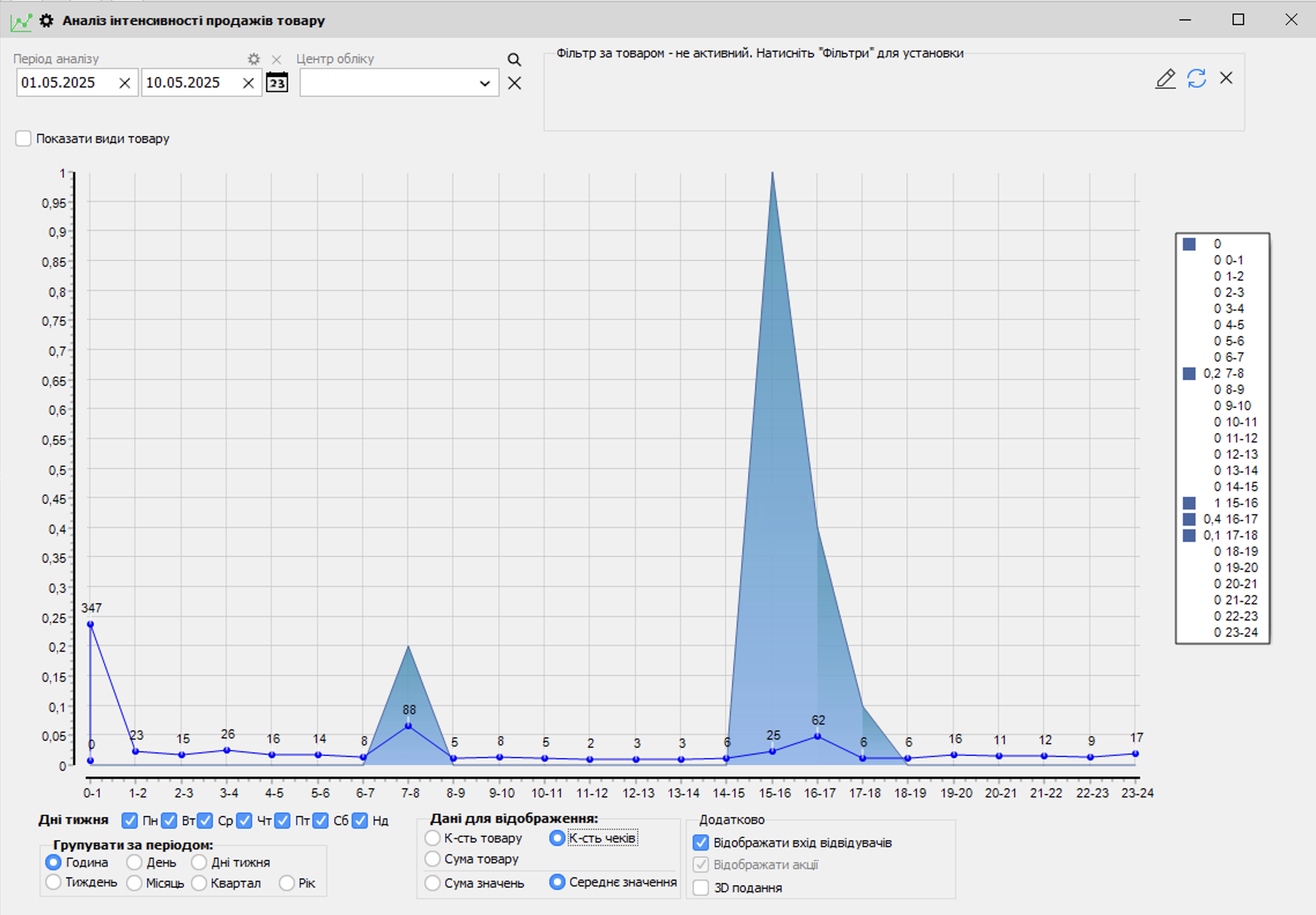Viewport: 1316px width, 915px height.
Task: Select Сума товару data option
Action: pyautogui.click(x=432, y=859)
